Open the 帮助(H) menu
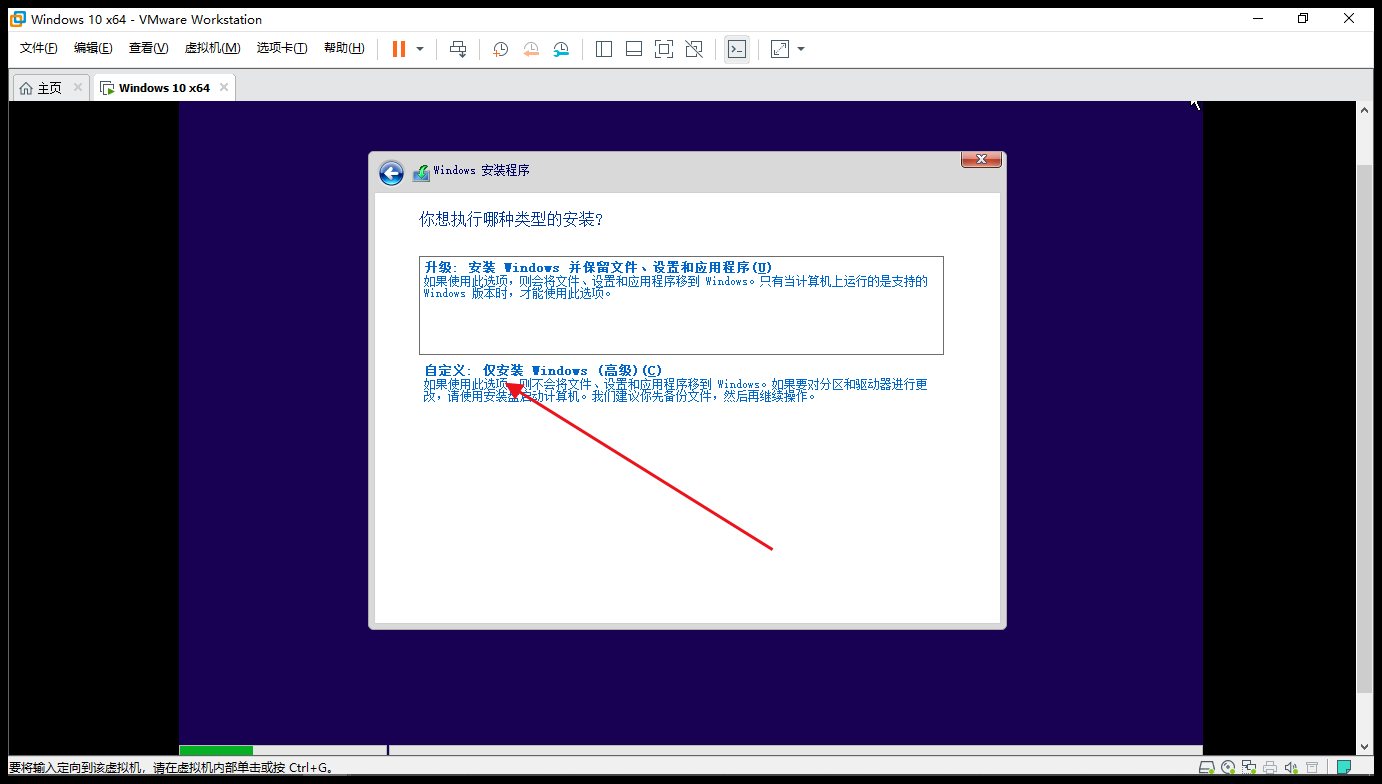This screenshot has width=1382, height=784. [x=344, y=48]
